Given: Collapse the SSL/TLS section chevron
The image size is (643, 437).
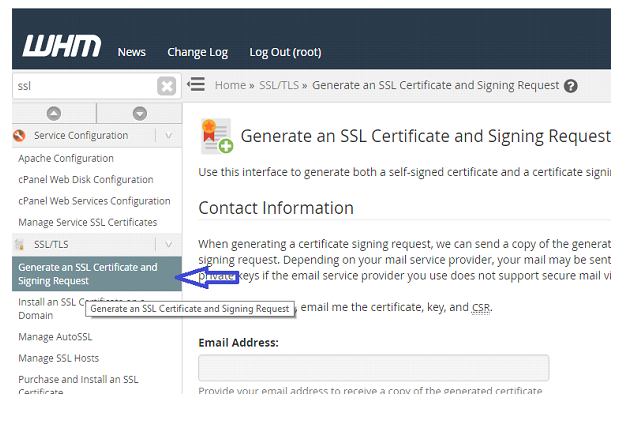Looking at the screenshot, I should [168, 245].
